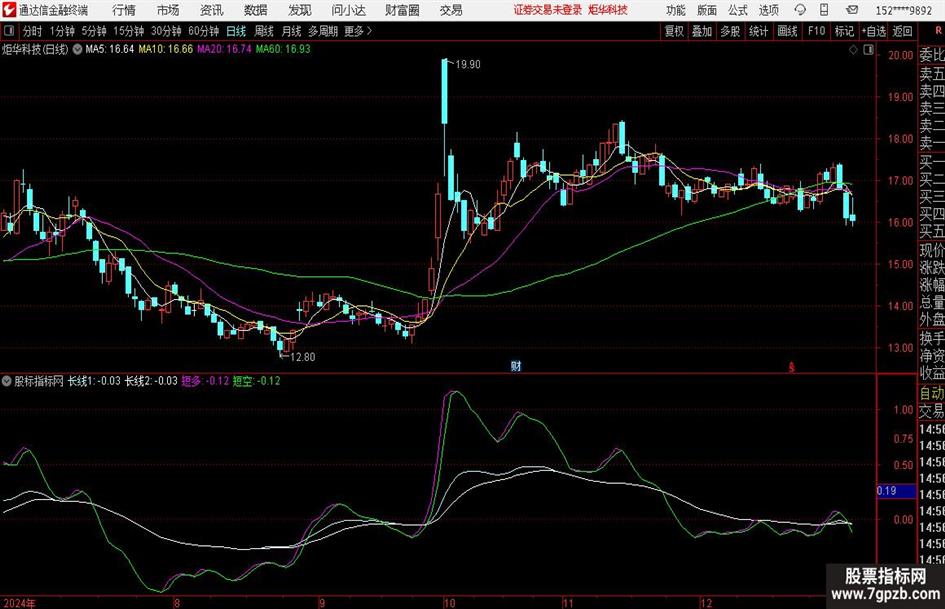The height and width of the screenshot is (609, 945).
Task: Expand the 炬华科技(日线) indicator dropdown arrow
Action: coord(77,49)
